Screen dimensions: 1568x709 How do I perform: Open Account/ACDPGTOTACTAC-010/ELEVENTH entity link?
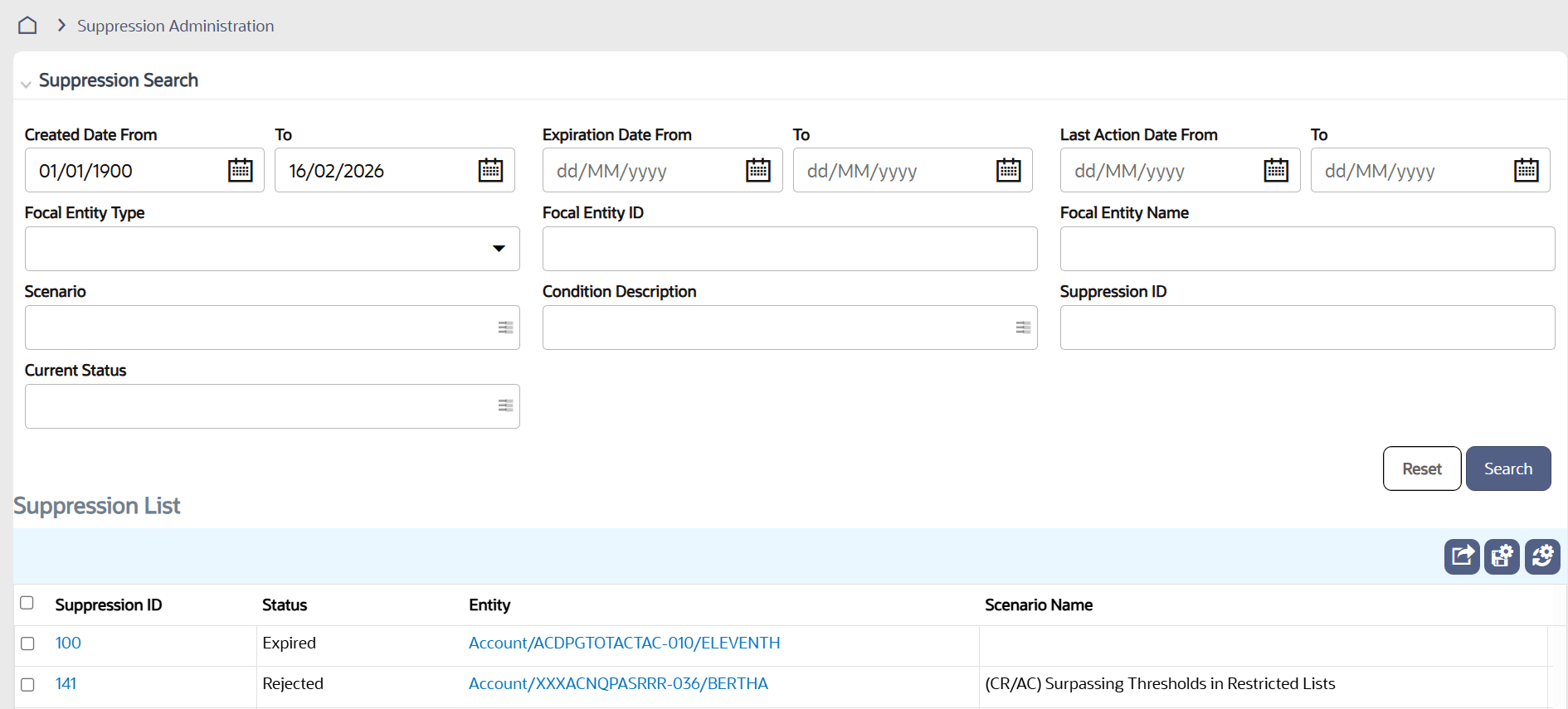[x=625, y=643]
